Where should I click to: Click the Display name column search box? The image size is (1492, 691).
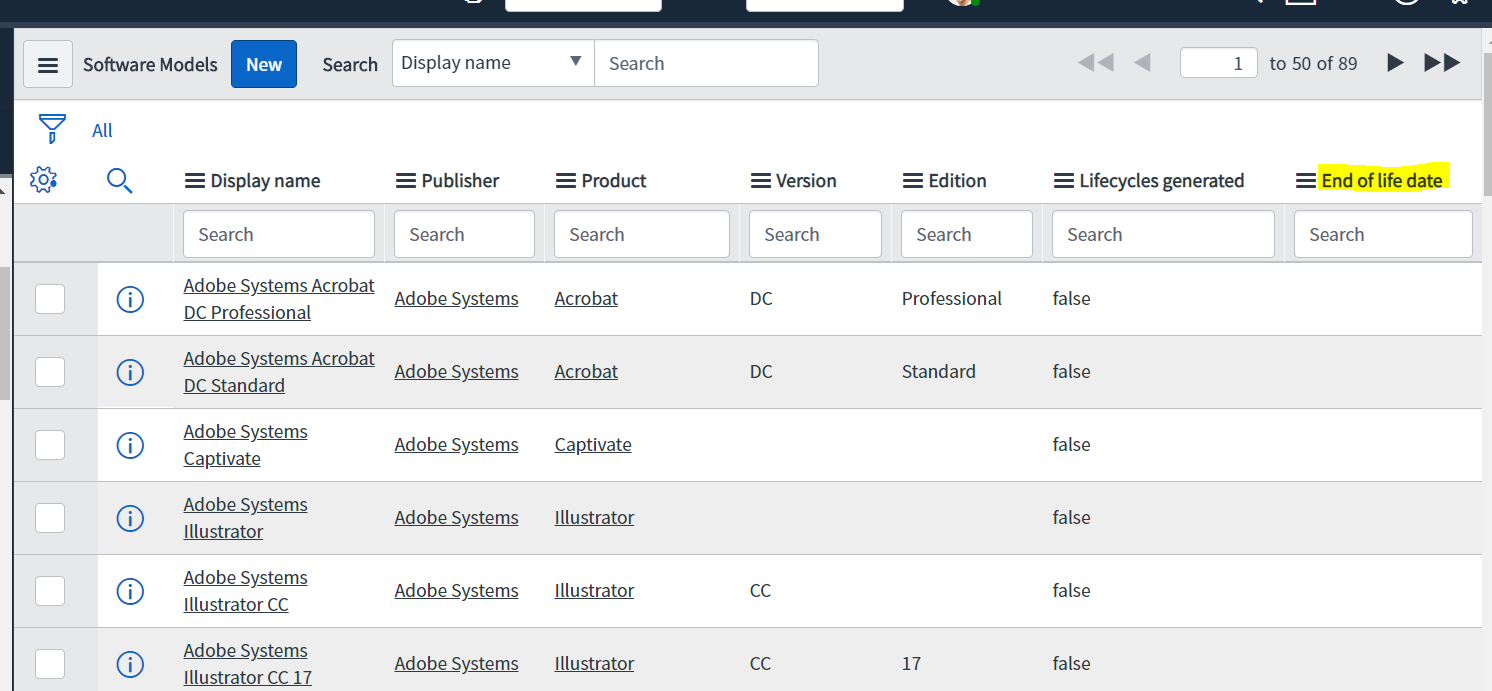(x=279, y=234)
